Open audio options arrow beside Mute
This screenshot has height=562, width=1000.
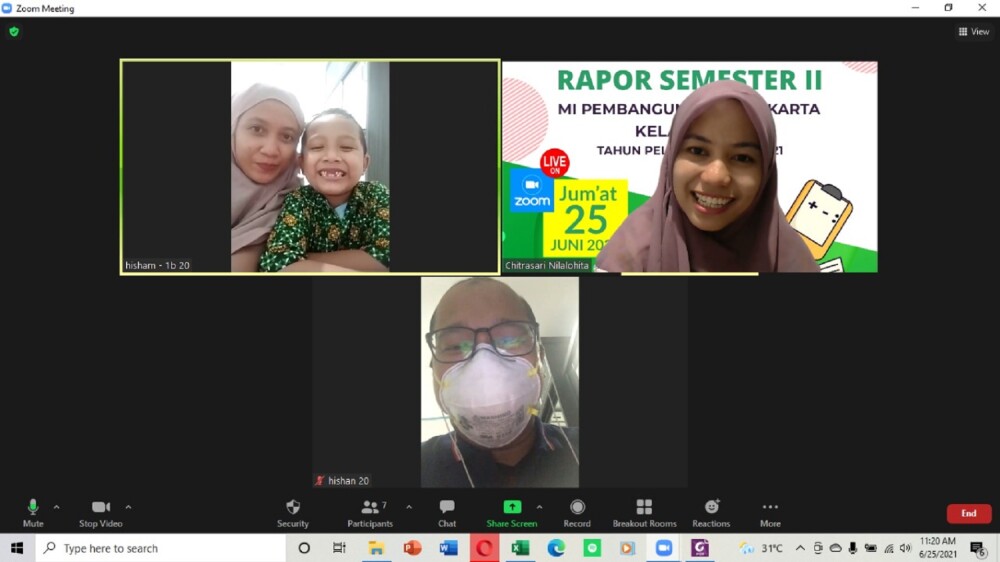pyautogui.click(x=57, y=507)
